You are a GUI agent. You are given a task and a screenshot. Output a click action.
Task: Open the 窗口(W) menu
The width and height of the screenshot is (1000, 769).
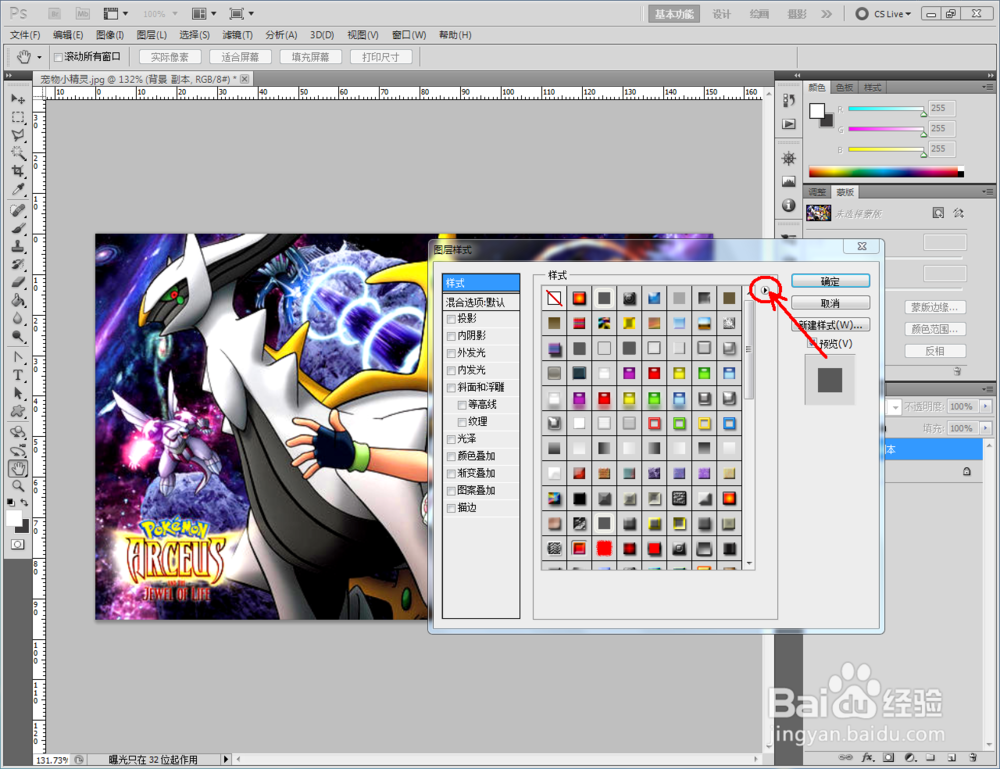(x=409, y=35)
